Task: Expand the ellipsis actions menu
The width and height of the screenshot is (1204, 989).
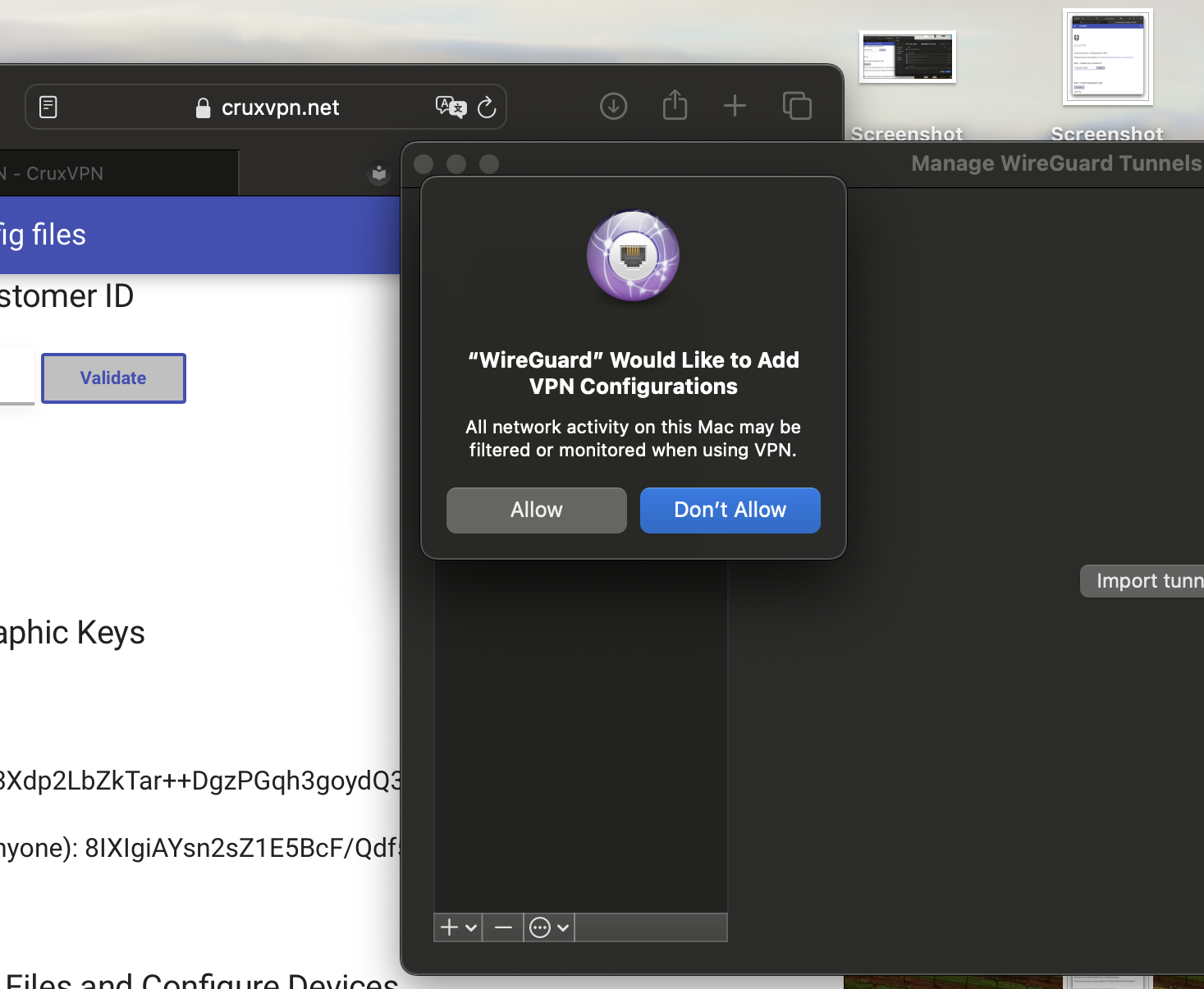Action: click(x=549, y=927)
